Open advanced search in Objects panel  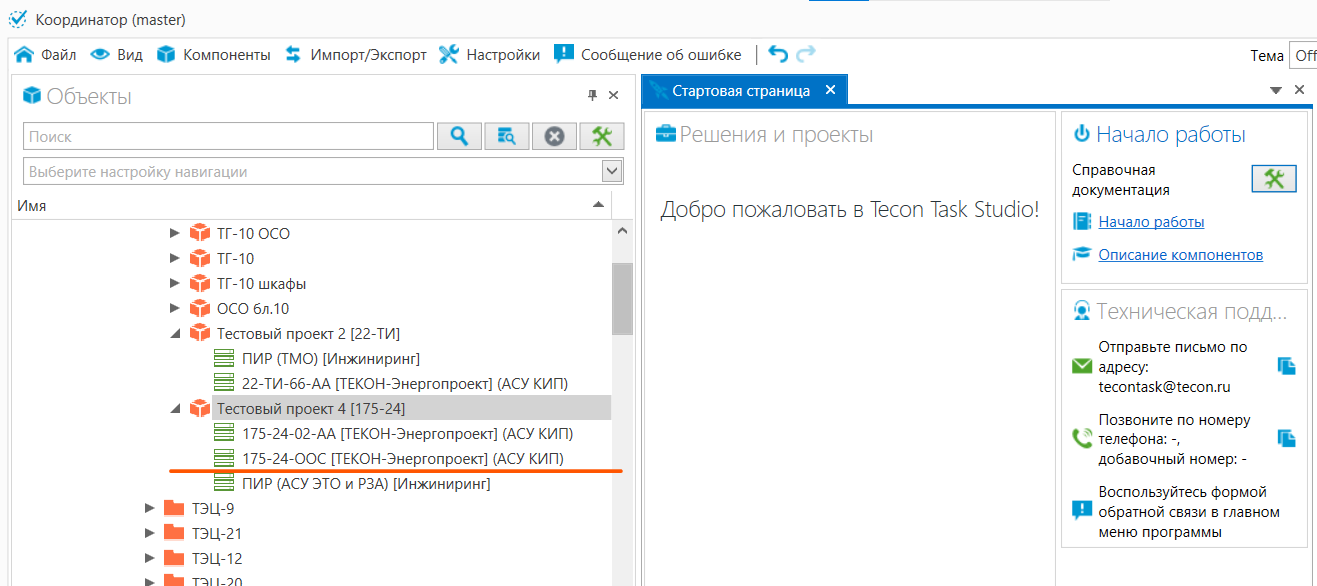click(507, 137)
